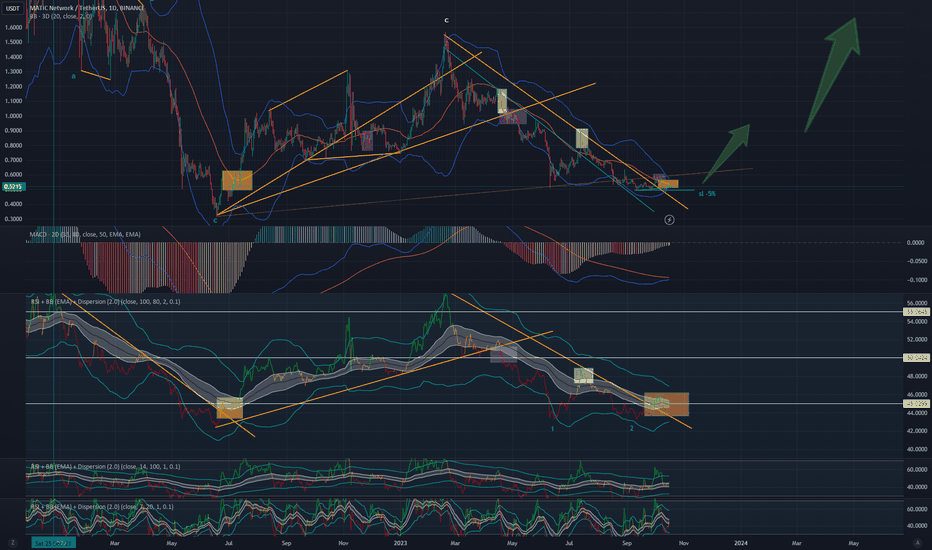Screen dimensions: 932x550
Task: Click the 45.0295 RSI level label
Action: [916, 404]
